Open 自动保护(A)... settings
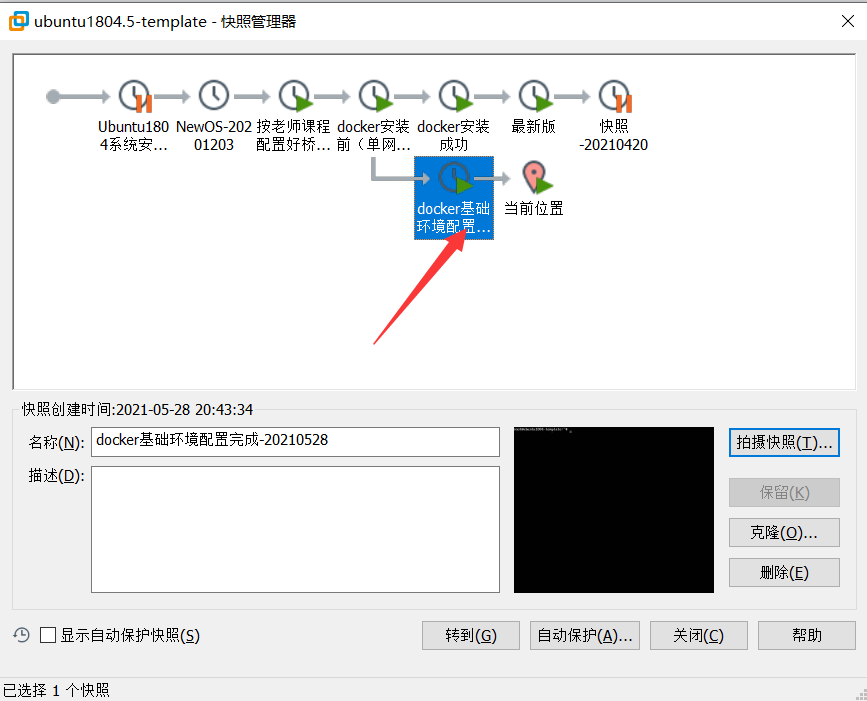Viewport: 867px width, 701px height. 584,635
